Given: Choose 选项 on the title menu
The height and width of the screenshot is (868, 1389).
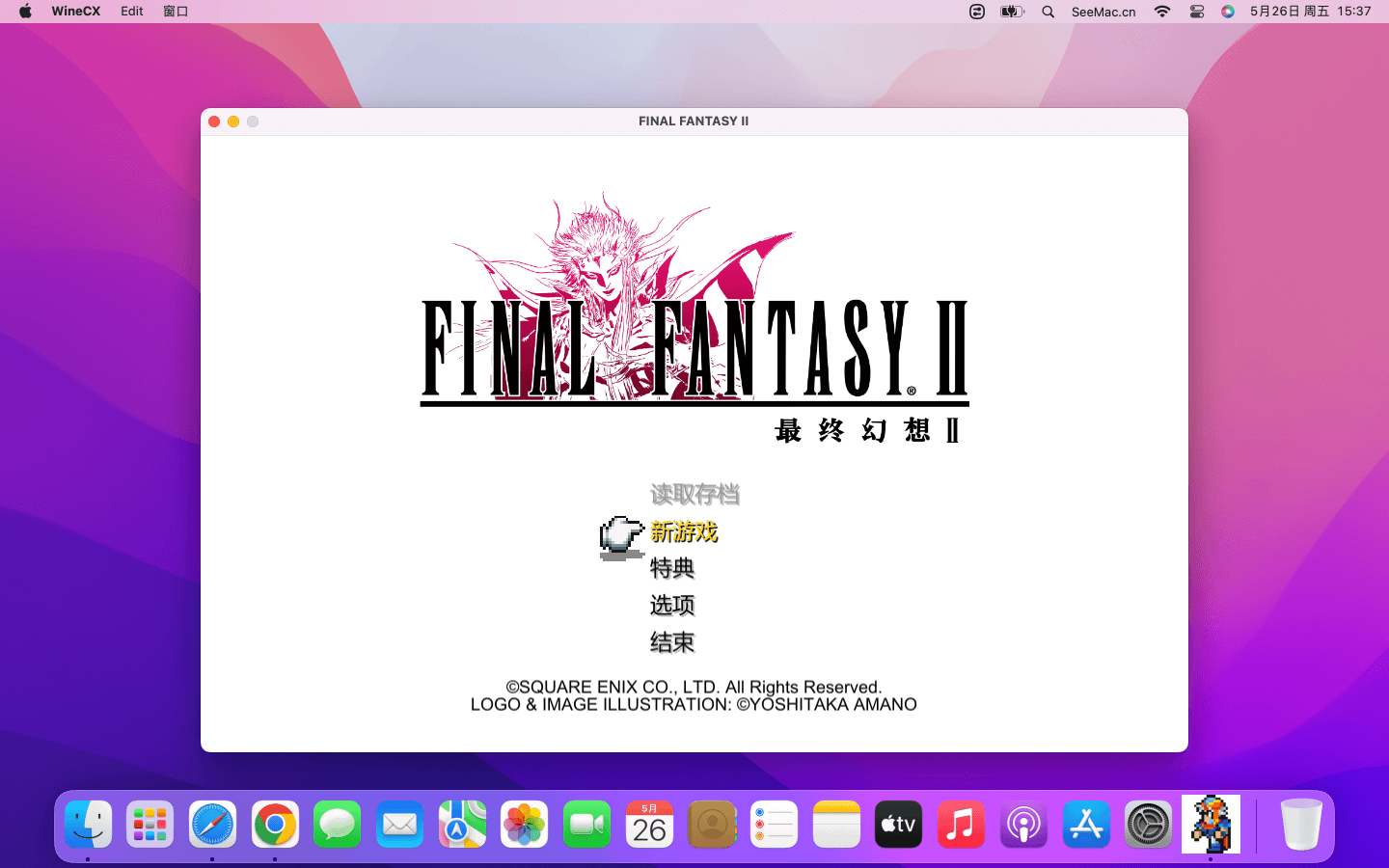Looking at the screenshot, I should 672,605.
